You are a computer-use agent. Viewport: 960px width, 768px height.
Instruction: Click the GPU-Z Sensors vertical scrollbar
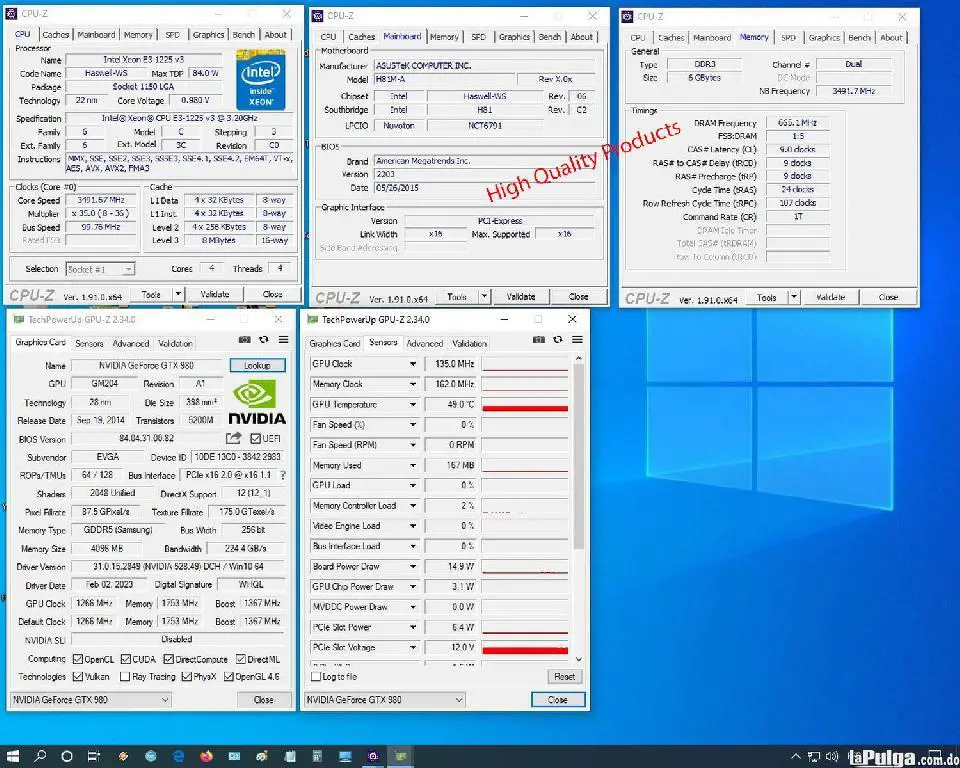point(579,456)
